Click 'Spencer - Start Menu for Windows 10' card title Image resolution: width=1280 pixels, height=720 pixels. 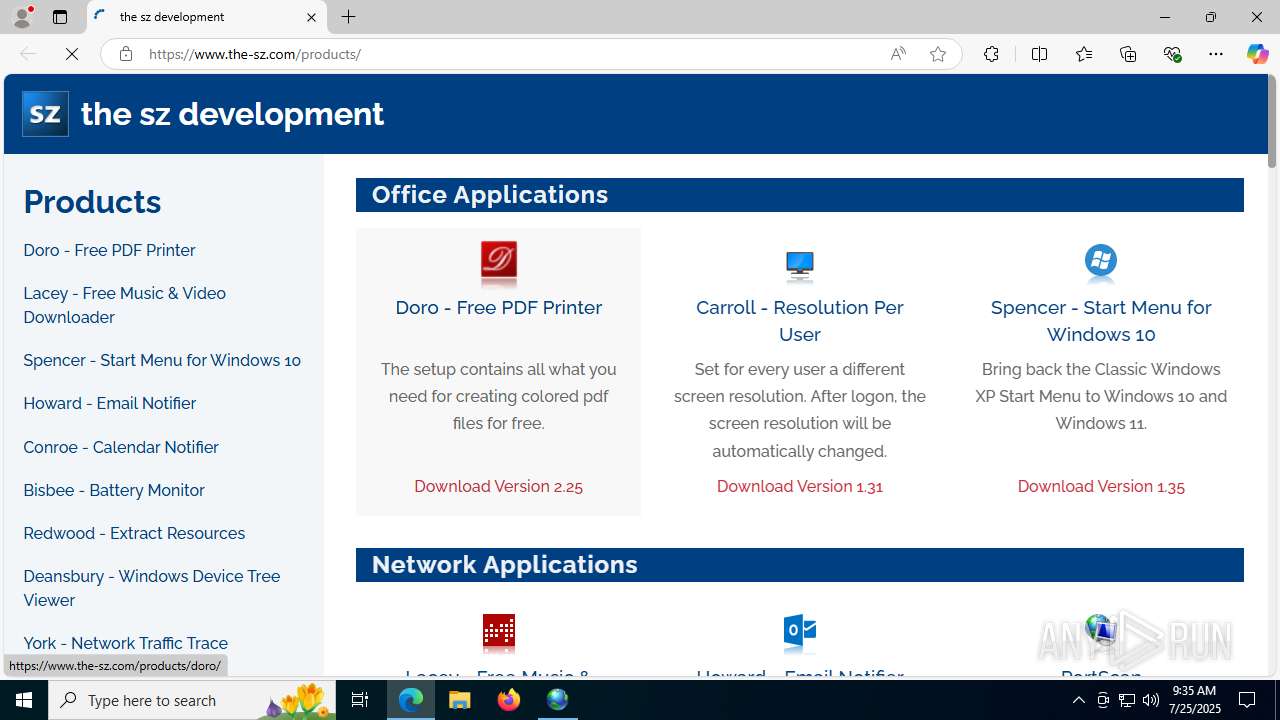pos(1101,320)
